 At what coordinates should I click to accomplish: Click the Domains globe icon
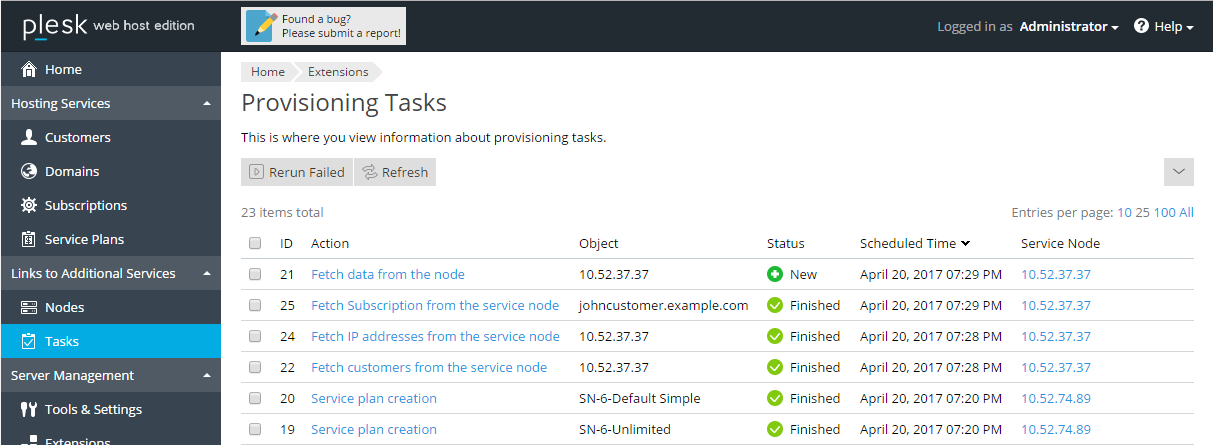29,172
